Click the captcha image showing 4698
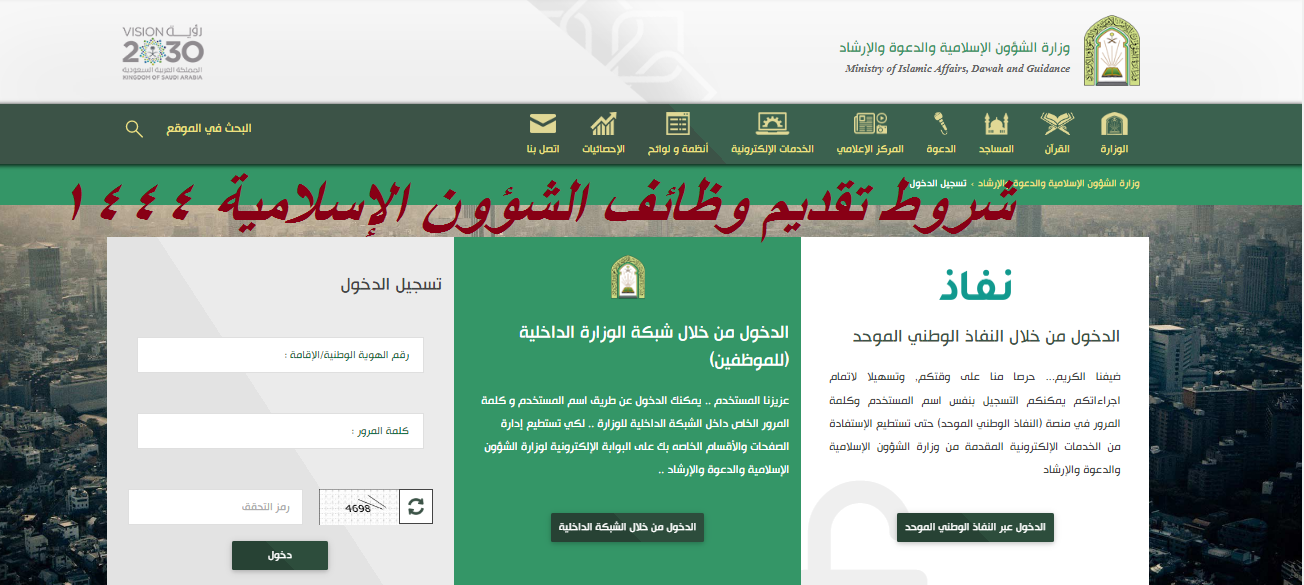Image resolution: width=1304 pixels, height=585 pixels. point(359,507)
